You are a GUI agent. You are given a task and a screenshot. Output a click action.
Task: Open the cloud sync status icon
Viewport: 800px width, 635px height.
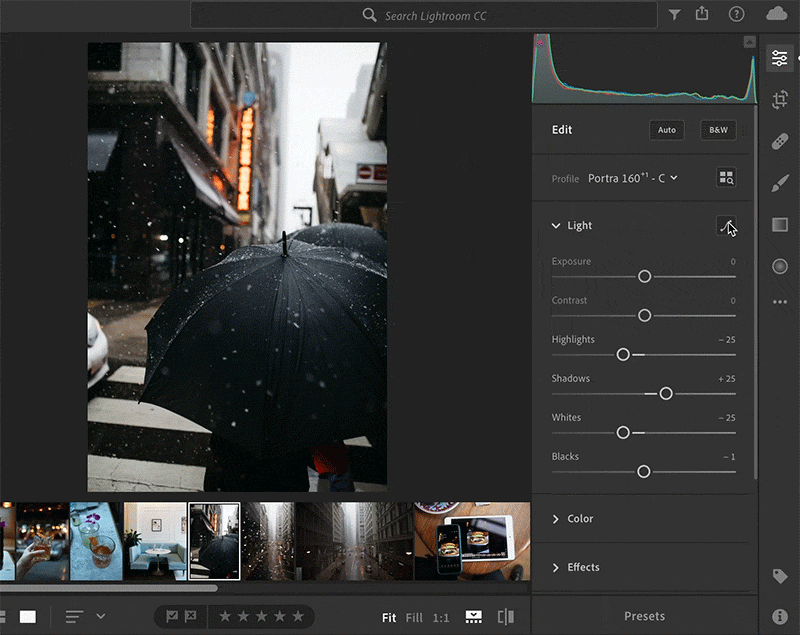[x=776, y=14]
